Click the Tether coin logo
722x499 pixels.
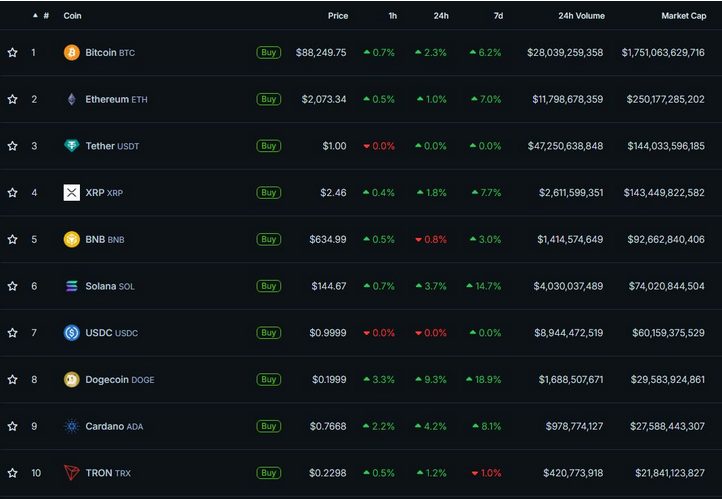(x=71, y=146)
